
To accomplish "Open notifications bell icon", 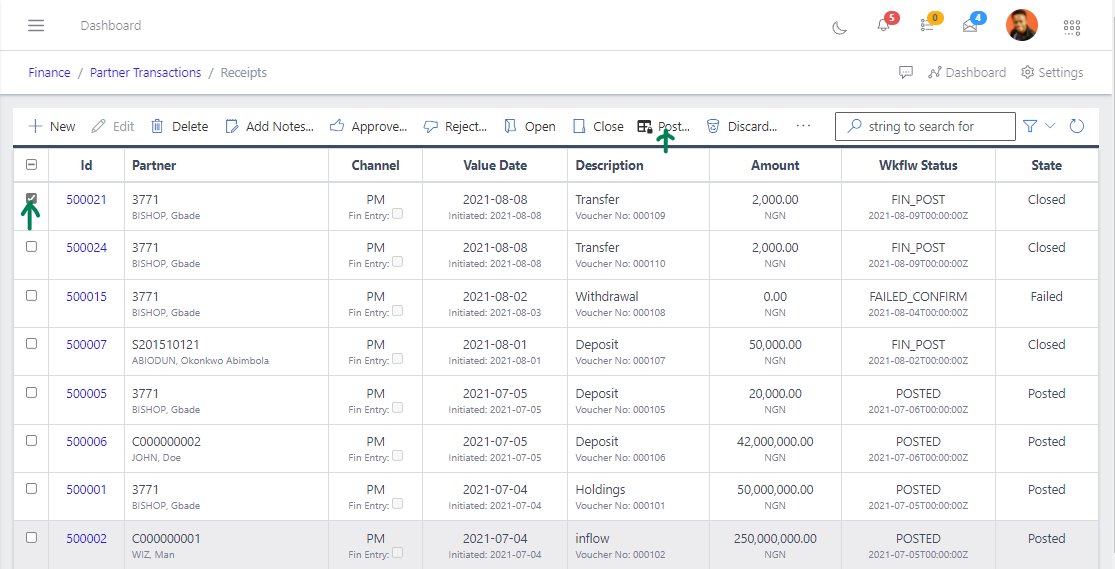I will 883,25.
